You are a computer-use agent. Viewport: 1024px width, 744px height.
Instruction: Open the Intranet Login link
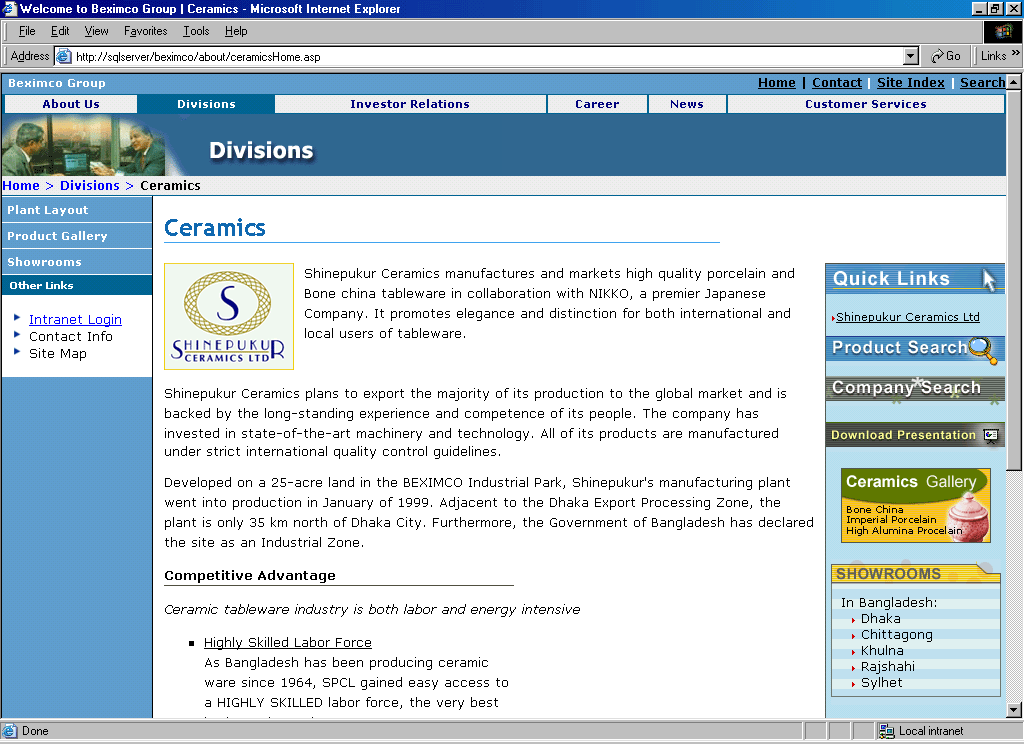75,320
